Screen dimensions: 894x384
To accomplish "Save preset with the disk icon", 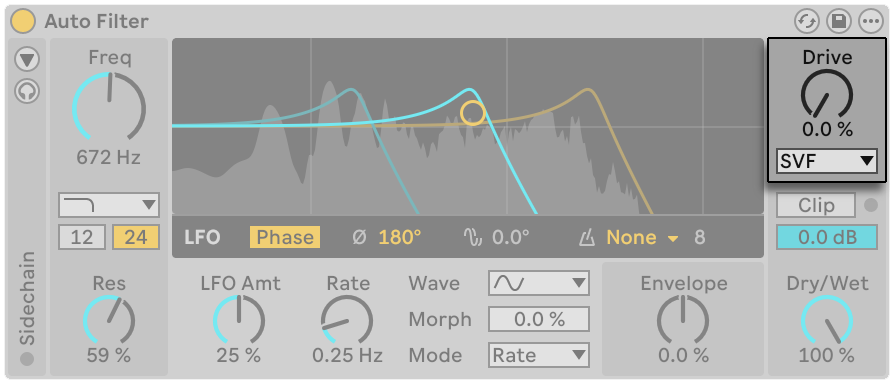I will pyautogui.click(x=839, y=22).
